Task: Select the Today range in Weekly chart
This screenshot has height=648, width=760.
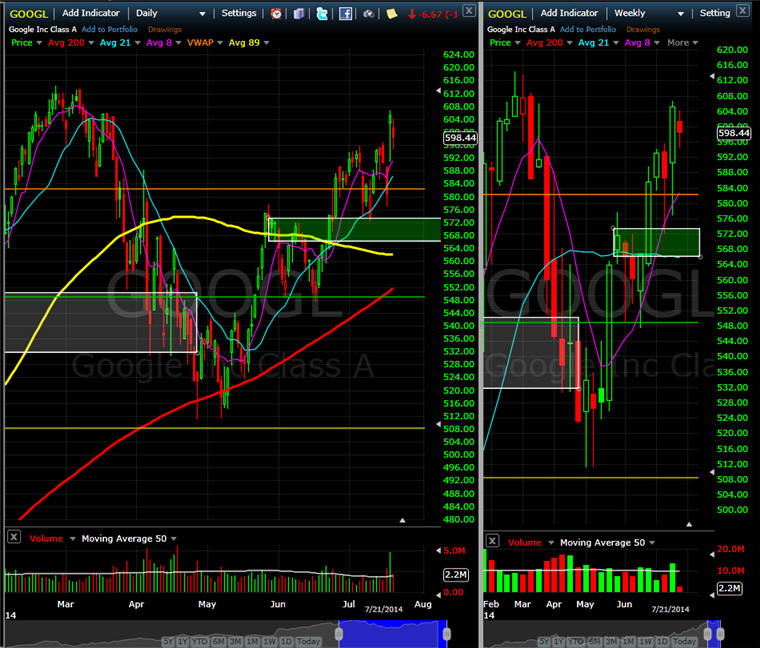Action: click(684, 641)
